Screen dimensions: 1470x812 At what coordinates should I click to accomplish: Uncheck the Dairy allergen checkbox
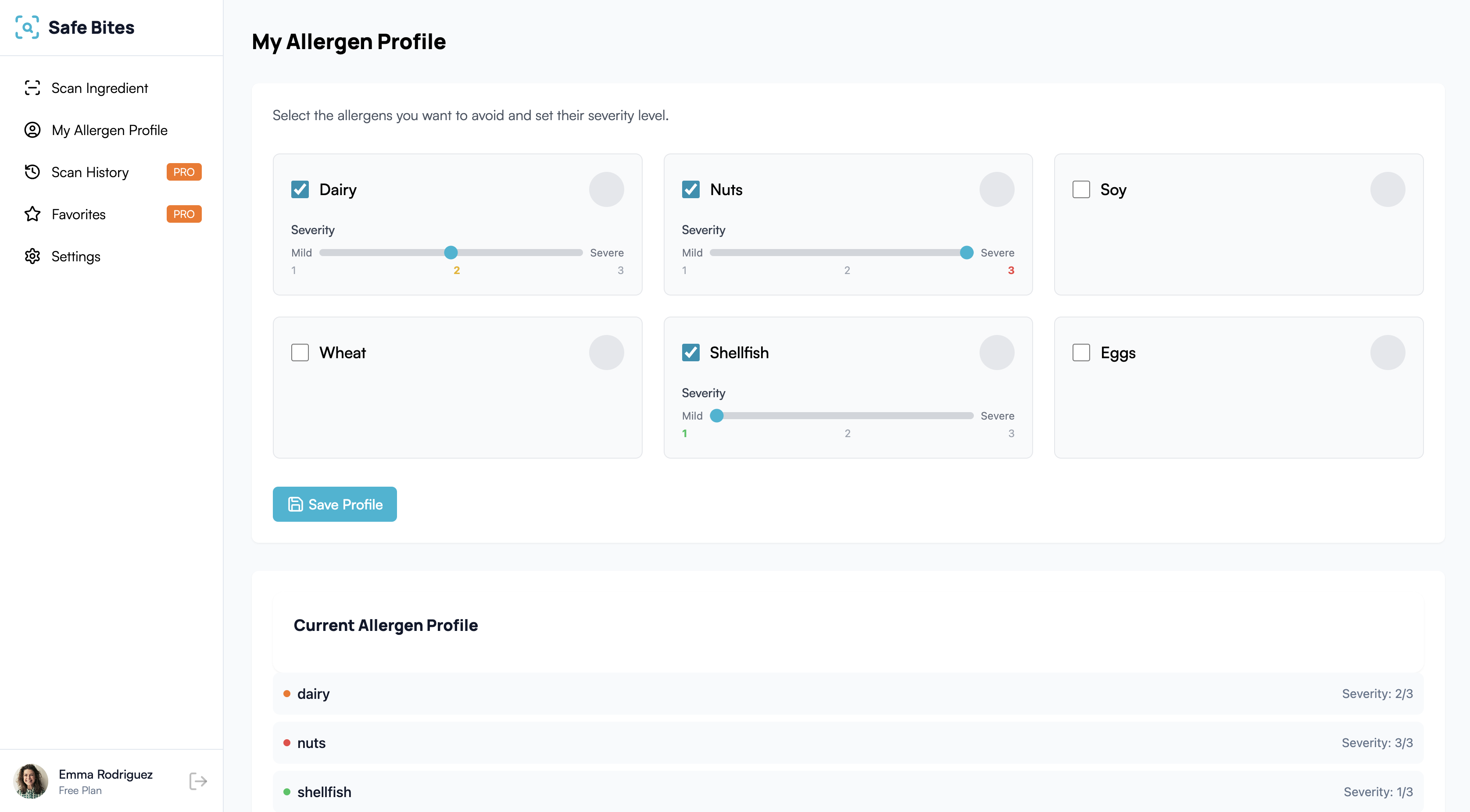(x=300, y=189)
